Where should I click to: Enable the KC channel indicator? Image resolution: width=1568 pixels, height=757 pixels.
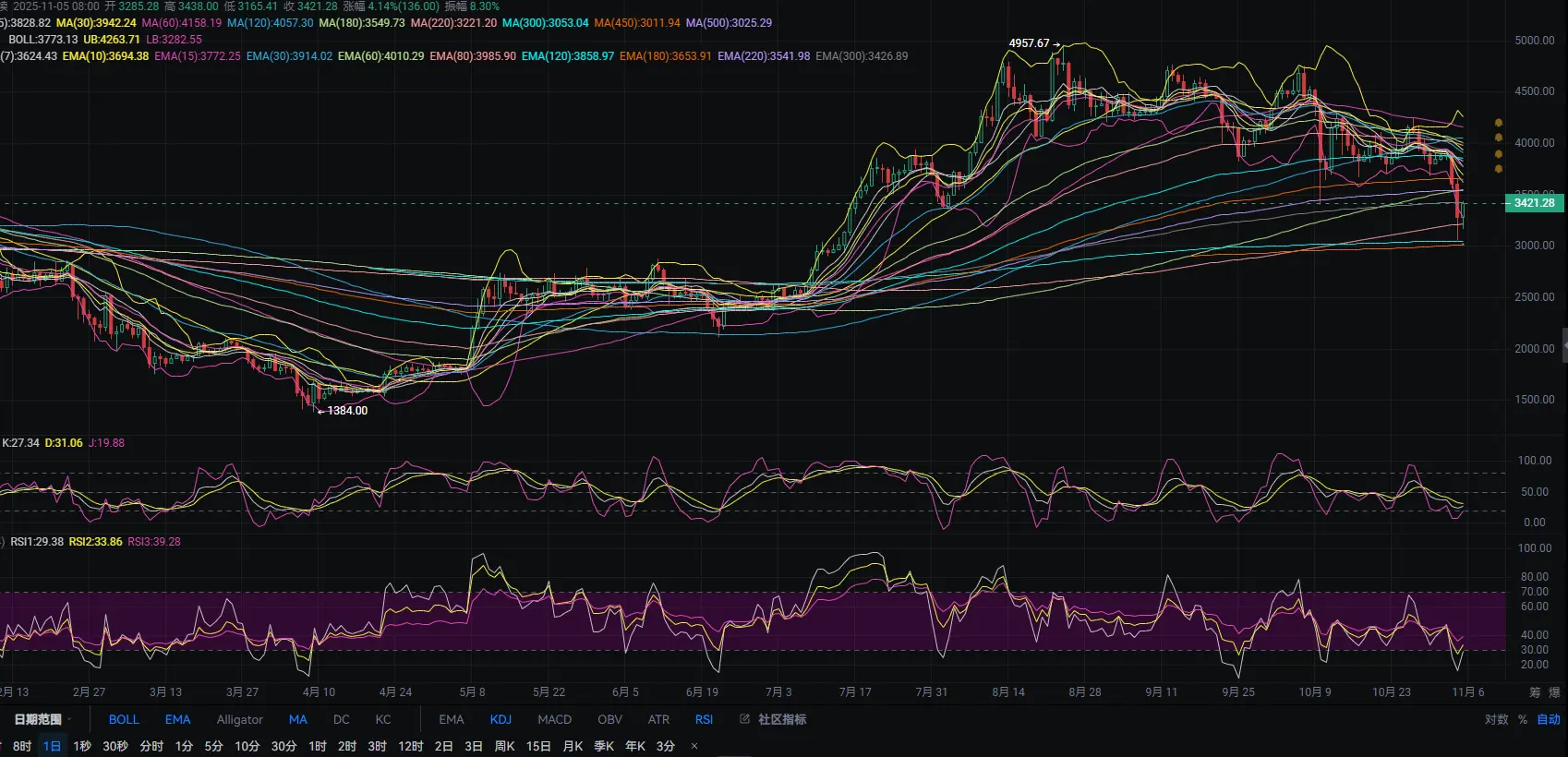(383, 719)
